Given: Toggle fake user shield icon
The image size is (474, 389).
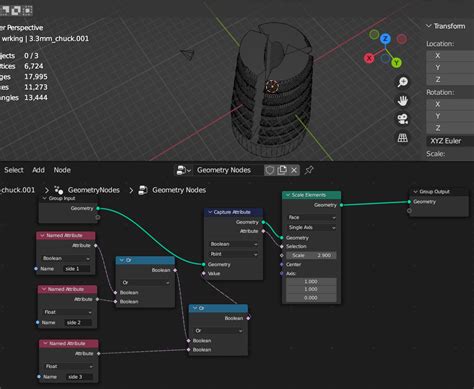Looking at the screenshot, I should 269,170.
